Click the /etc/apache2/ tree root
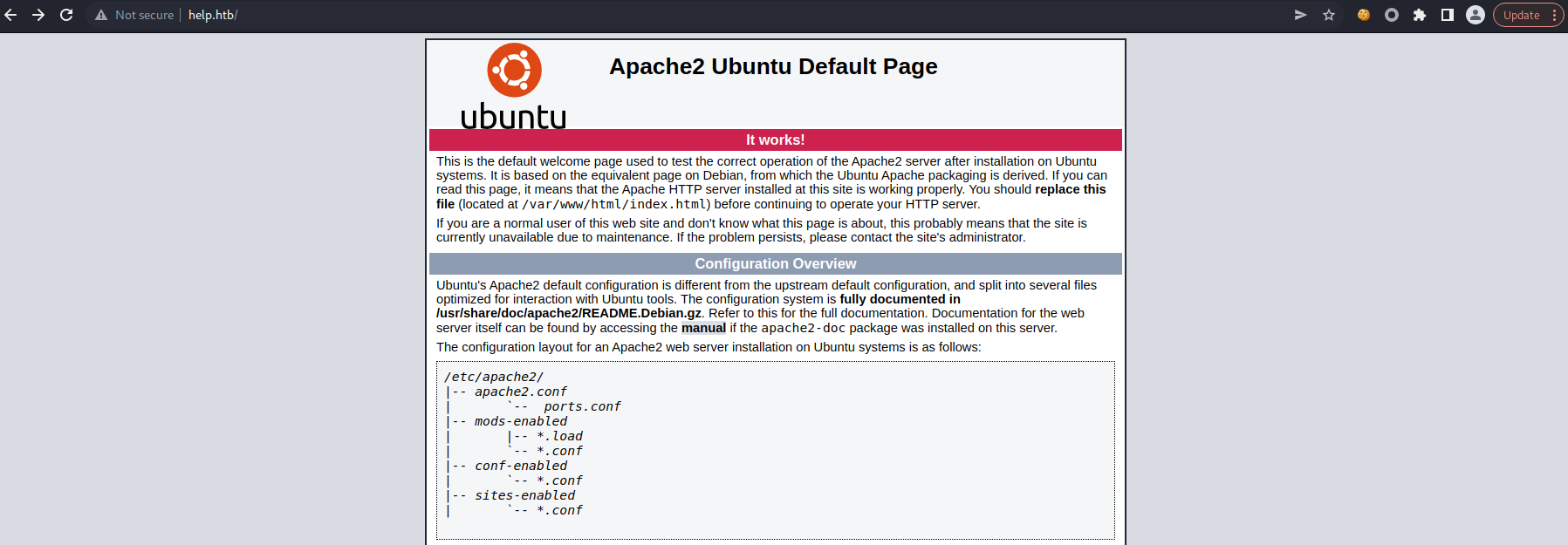 [494, 377]
